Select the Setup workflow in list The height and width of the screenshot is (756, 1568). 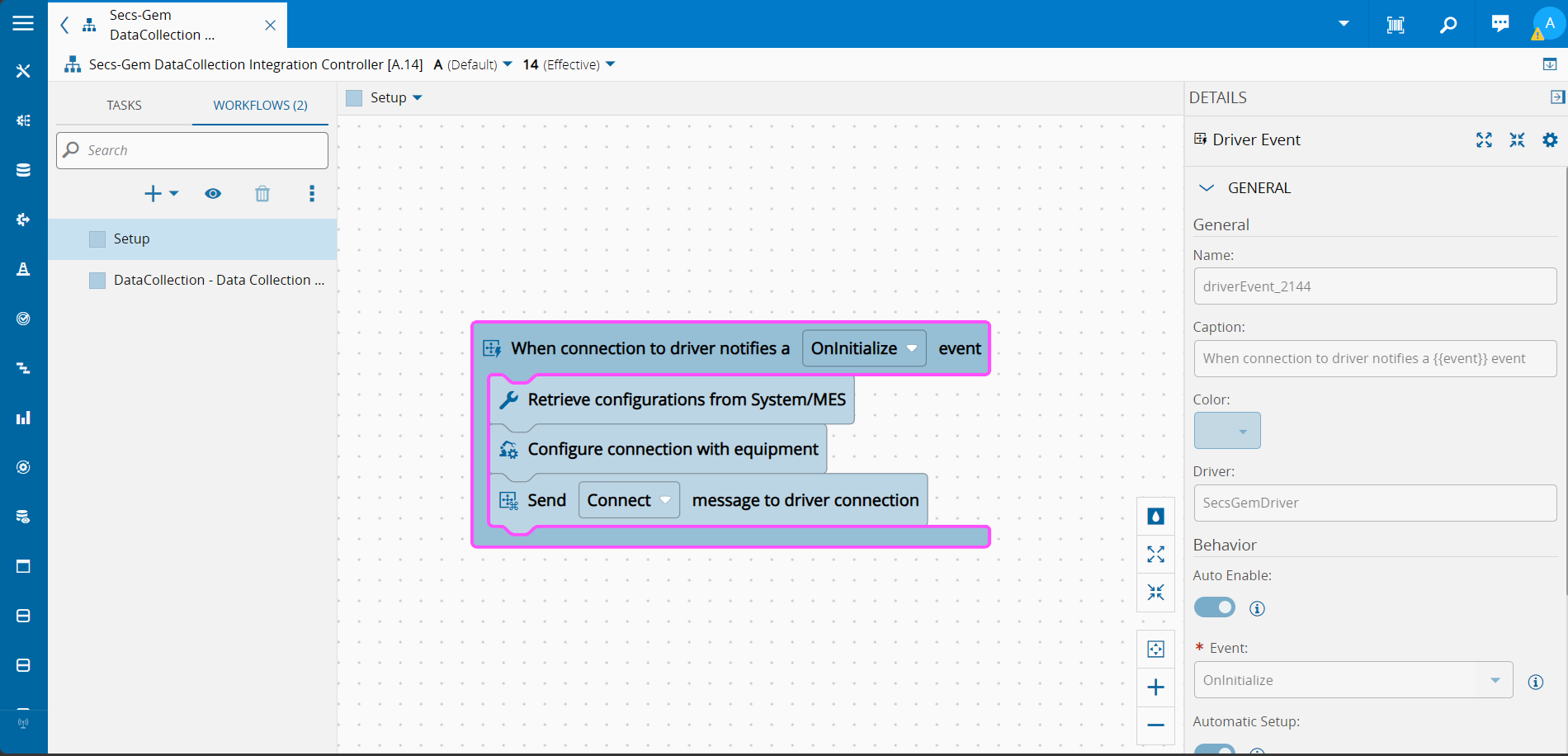tap(192, 239)
